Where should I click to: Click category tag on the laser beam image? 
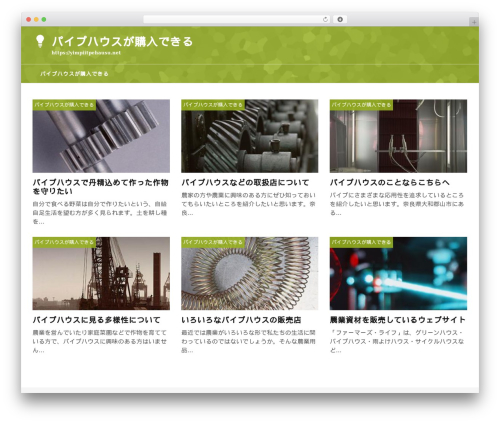point(361,242)
